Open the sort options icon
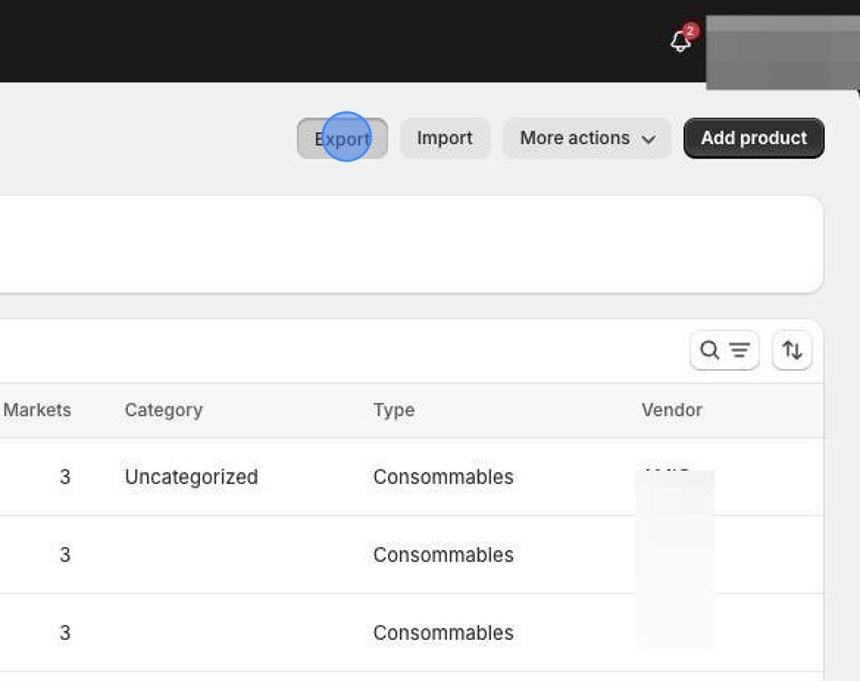The width and height of the screenshot is (860, 681). (792, 350)
